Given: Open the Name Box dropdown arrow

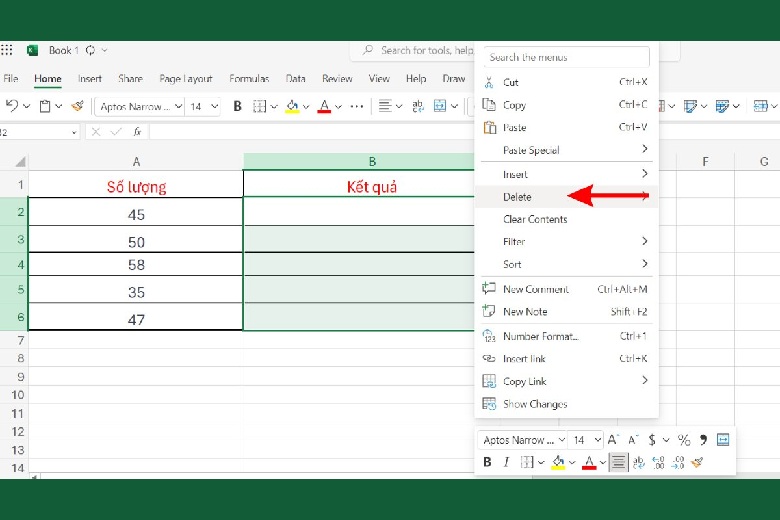Looking at the screenshot, I should (74, 132).
